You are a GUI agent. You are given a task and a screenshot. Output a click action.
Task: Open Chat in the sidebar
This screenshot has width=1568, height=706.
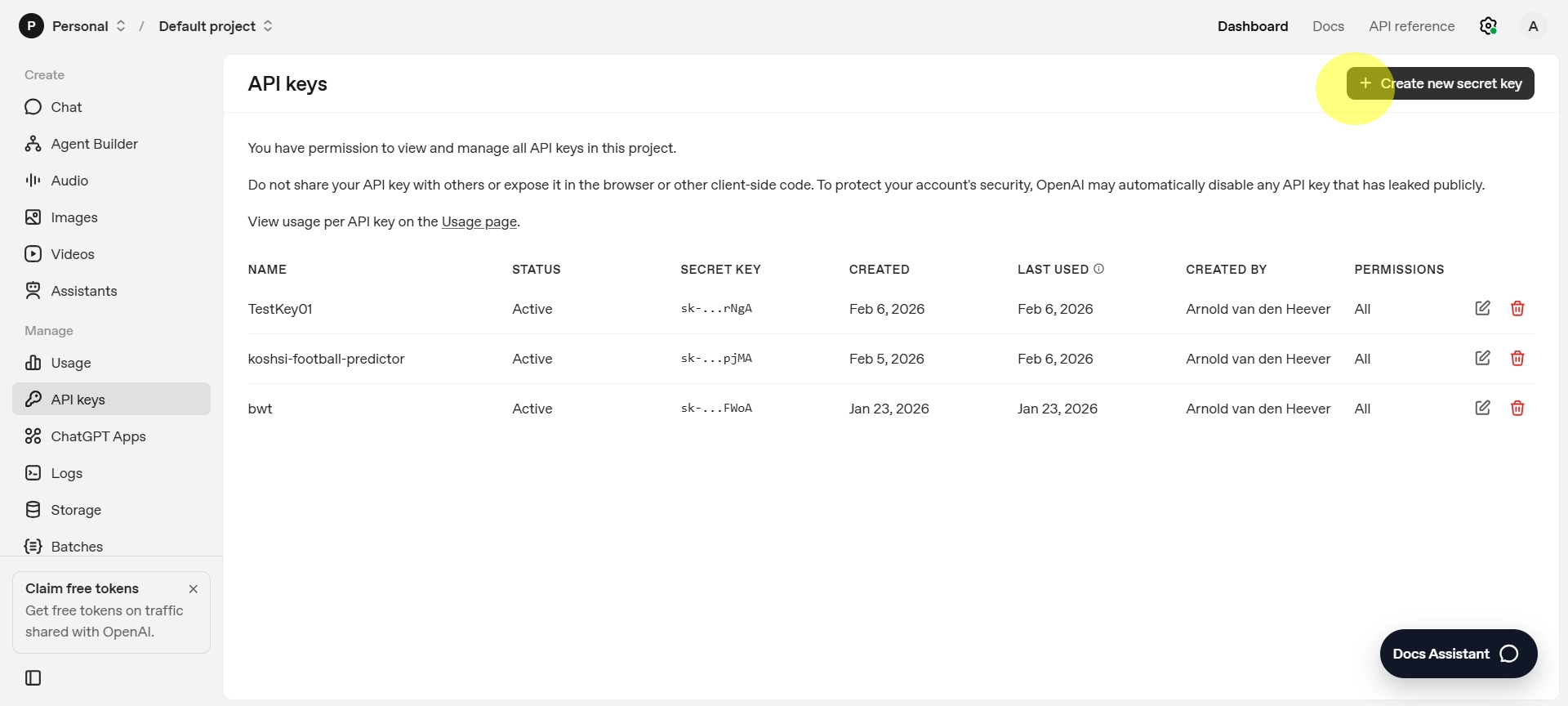[111, 107]
